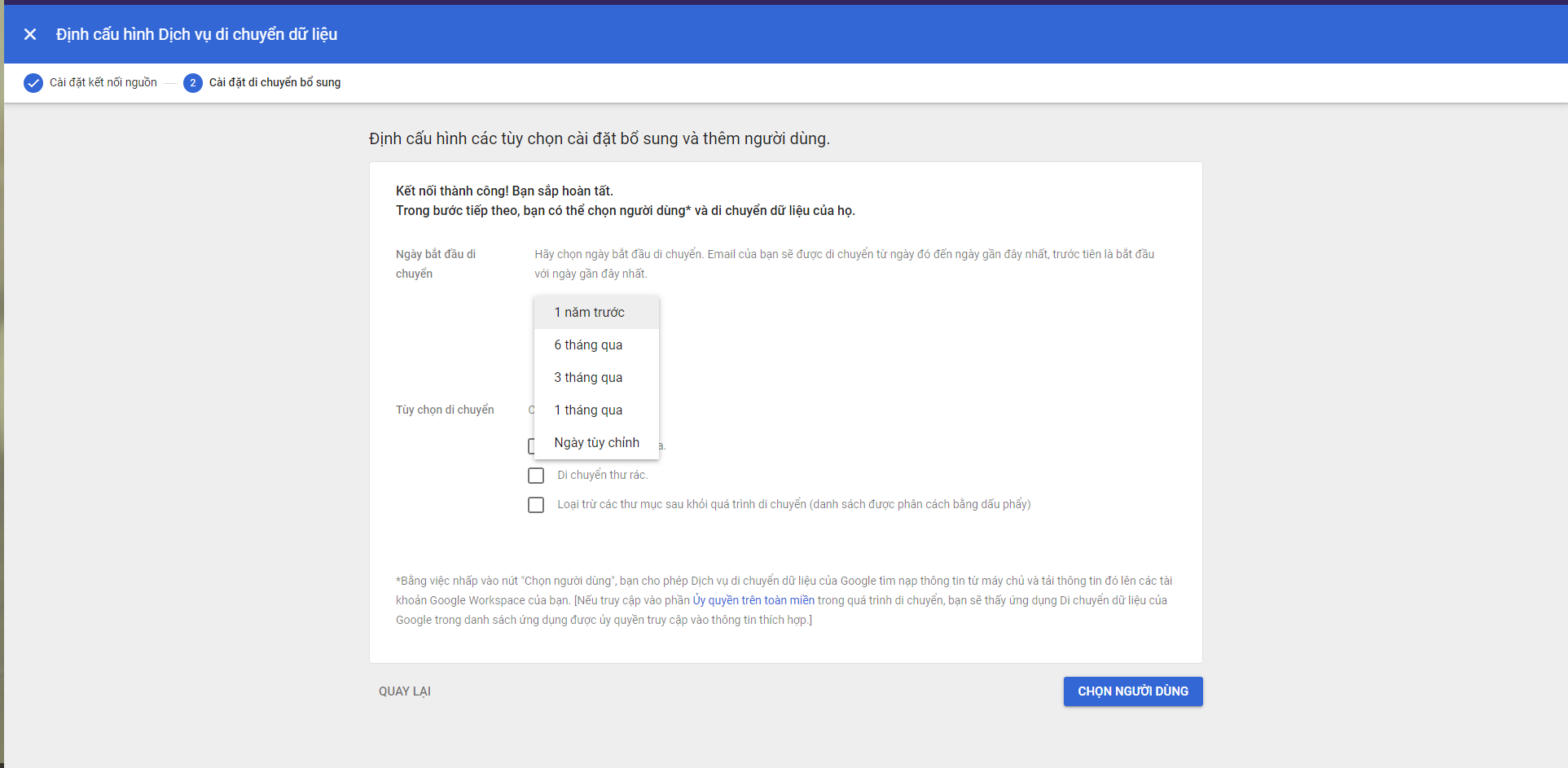Choose "Ngày tùy chỉnh" custom date option
Screen dimensions: 1568x768
pos(595,443)
